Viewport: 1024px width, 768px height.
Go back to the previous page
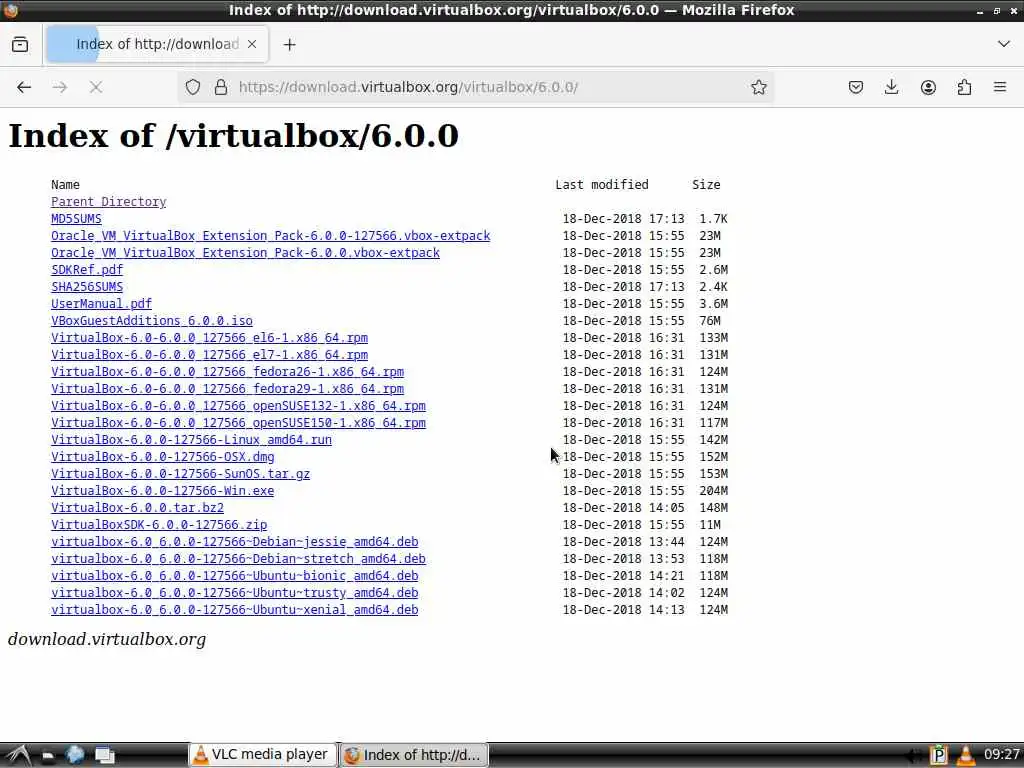[x=24, y=87]
